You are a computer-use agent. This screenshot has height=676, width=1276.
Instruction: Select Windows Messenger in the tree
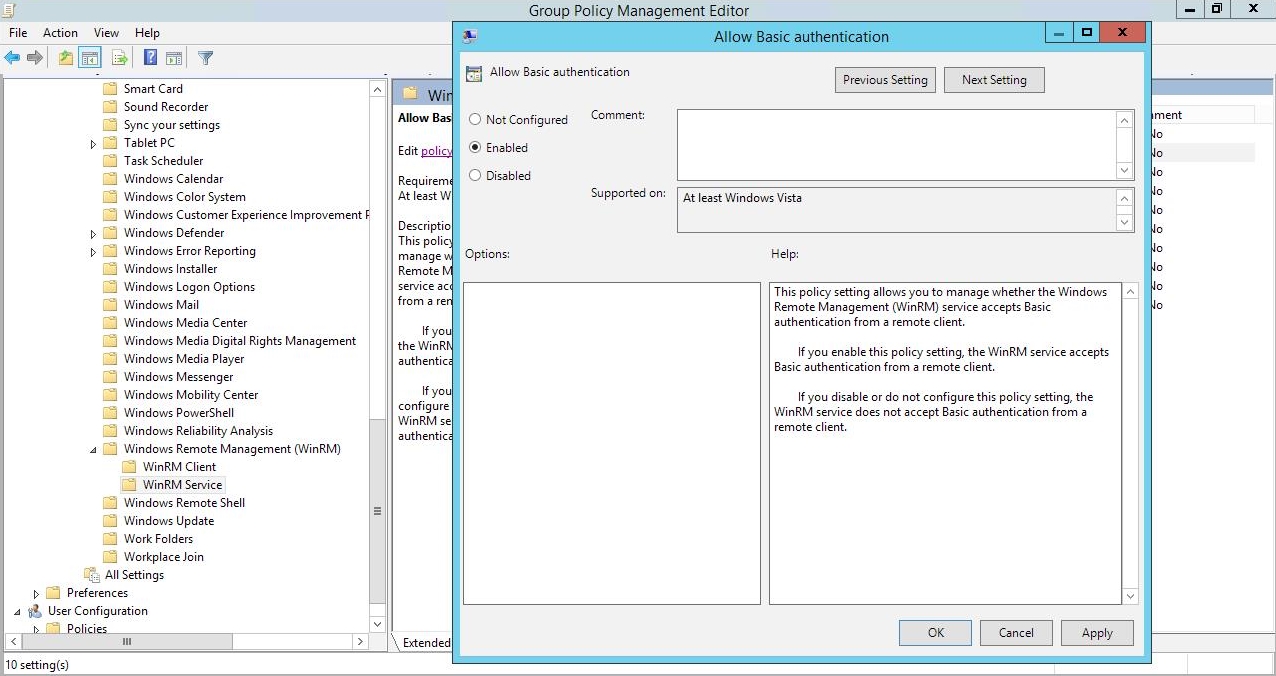pos(178,377)
